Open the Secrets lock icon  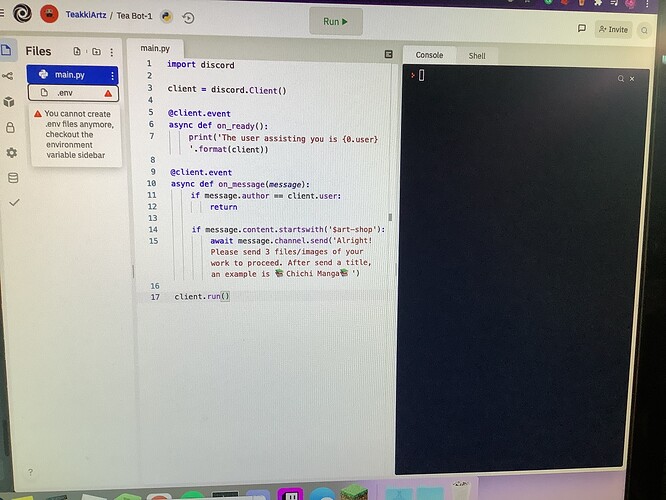click(11, 127)
